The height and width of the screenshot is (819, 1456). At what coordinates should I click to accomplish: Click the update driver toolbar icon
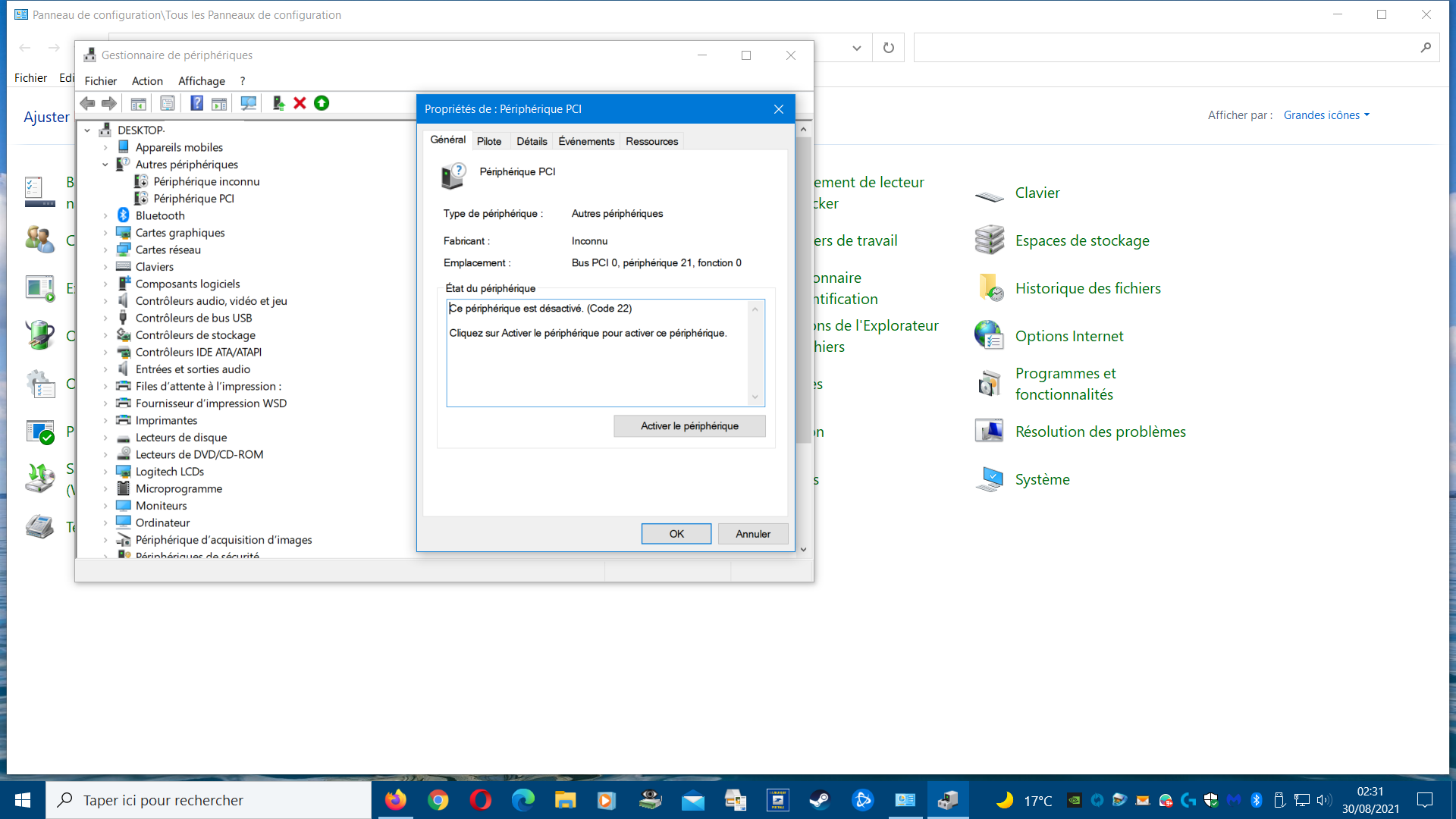click(278, 103)
